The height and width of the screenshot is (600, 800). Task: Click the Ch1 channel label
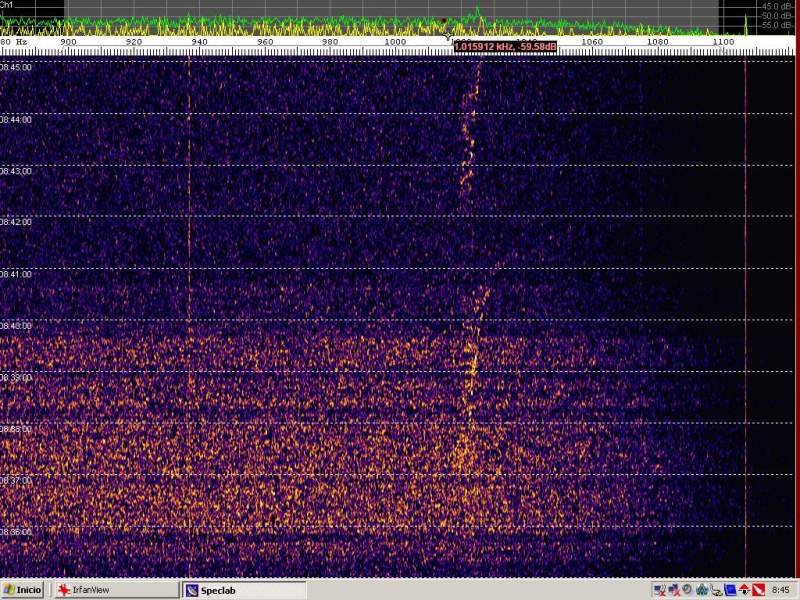[8, 5]
